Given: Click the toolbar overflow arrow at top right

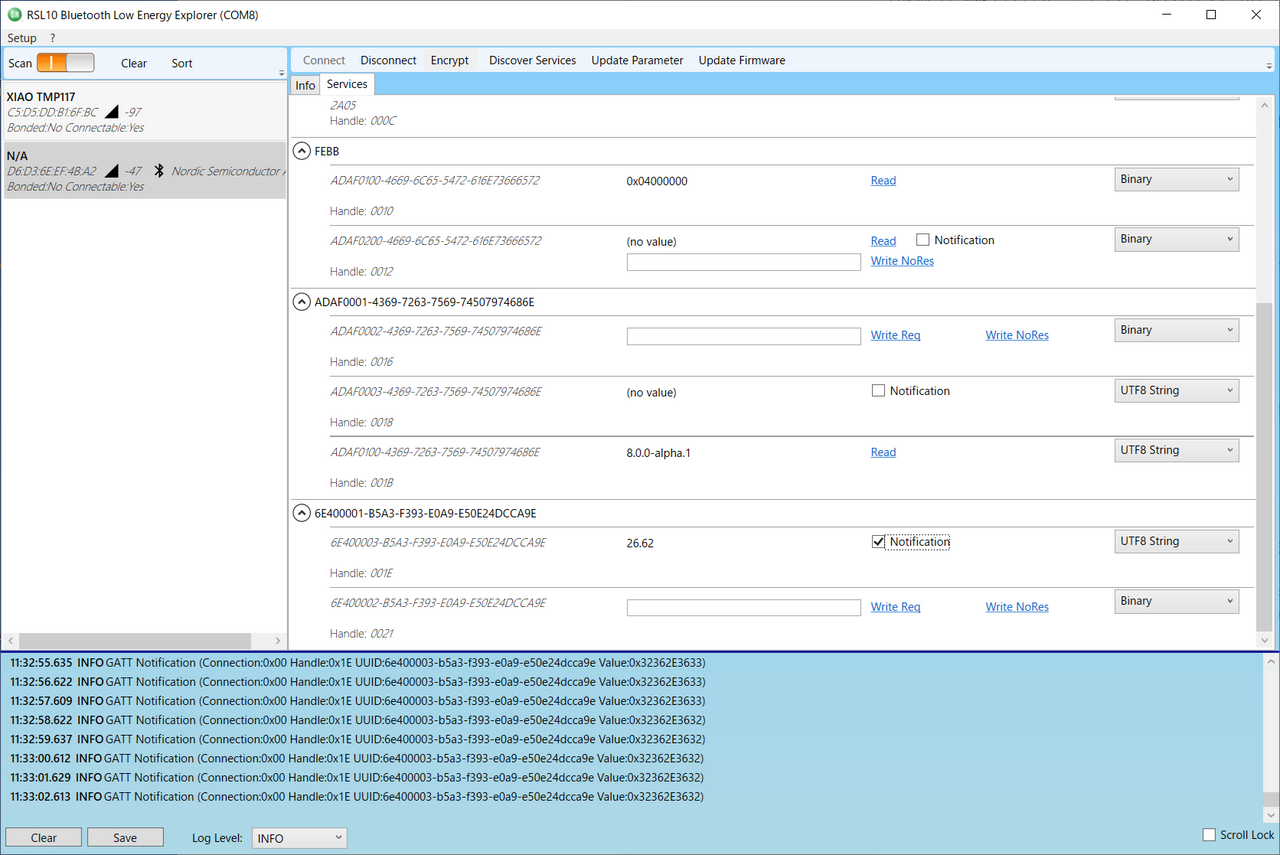Looking at the screenshot, I should [1268, 65].
